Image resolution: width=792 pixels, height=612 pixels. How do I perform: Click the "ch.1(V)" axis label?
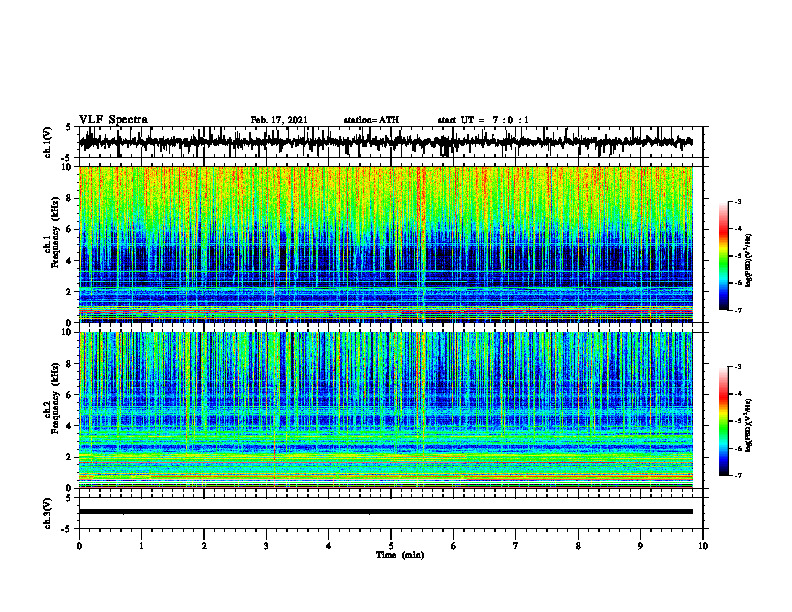48,142
